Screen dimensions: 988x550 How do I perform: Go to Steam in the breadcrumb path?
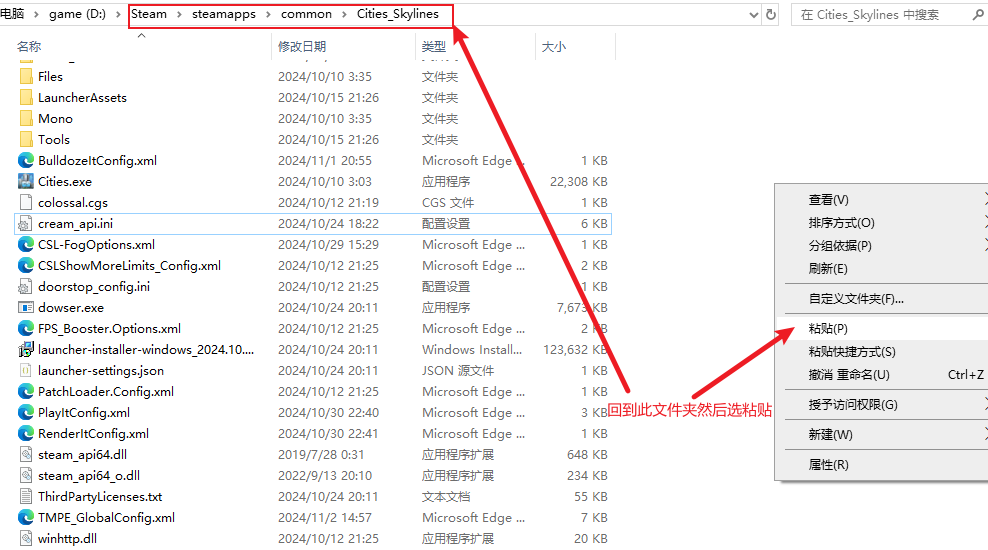149,14
